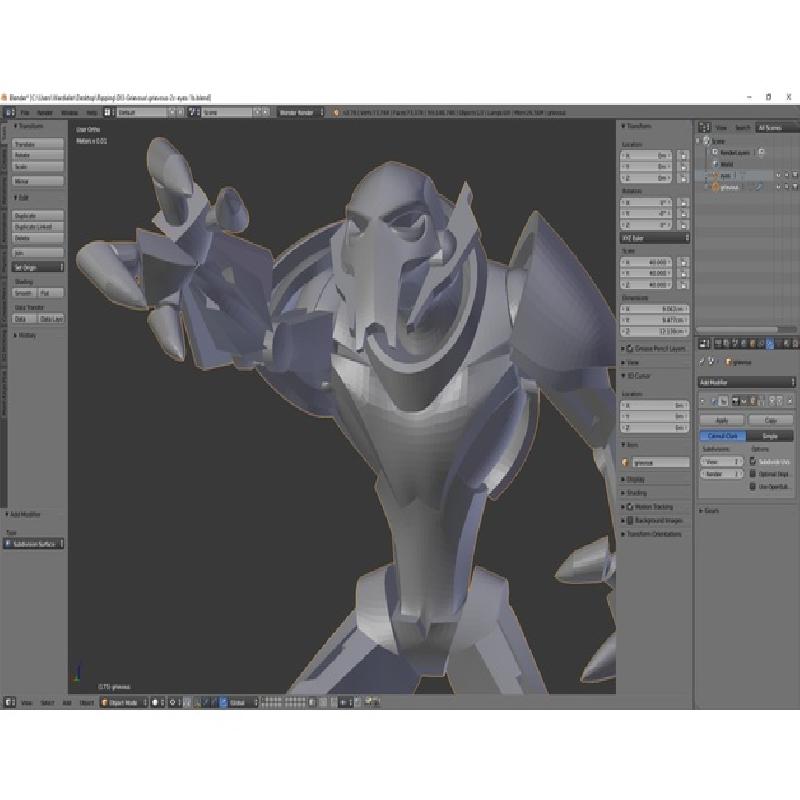
Task: Click the Duplicate button in Edit
Action: click(25, 215)
